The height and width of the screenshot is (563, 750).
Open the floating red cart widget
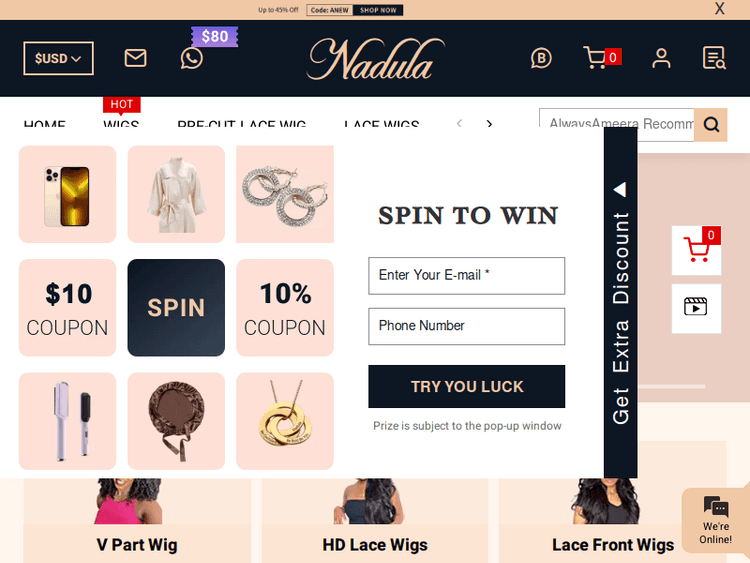[x=696, y=250]
